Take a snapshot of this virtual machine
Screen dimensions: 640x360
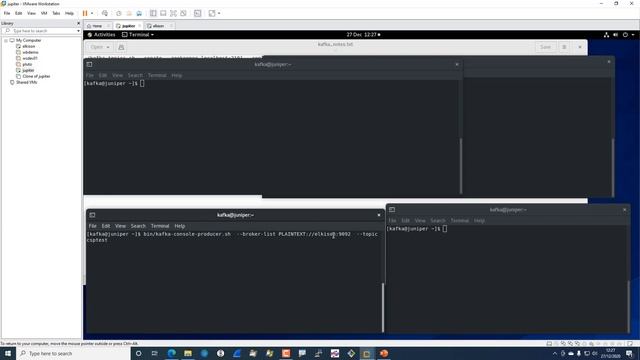[119, 13]
